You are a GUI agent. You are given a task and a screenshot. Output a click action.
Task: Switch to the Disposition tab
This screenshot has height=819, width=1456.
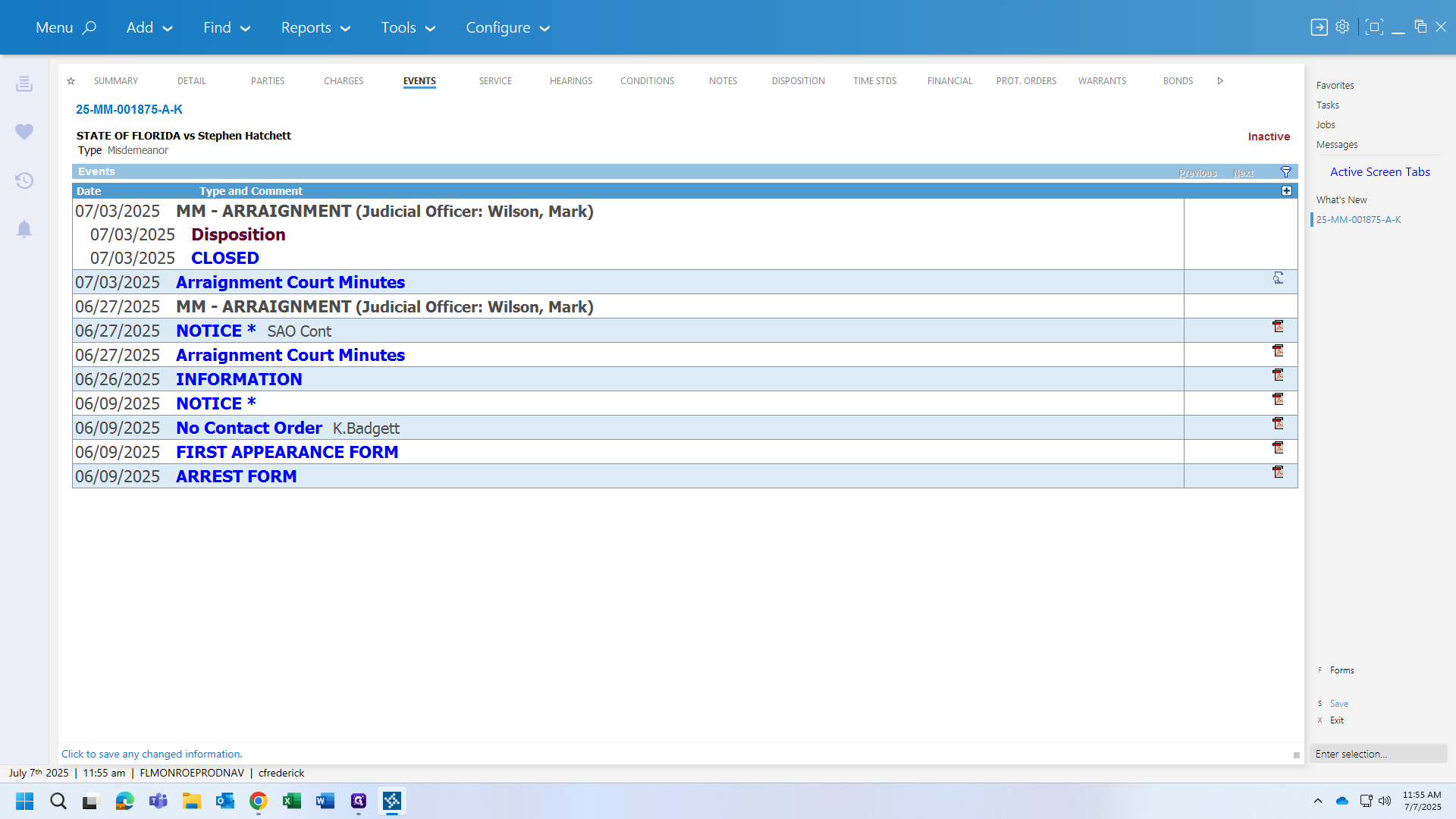(x=799, y=81)
